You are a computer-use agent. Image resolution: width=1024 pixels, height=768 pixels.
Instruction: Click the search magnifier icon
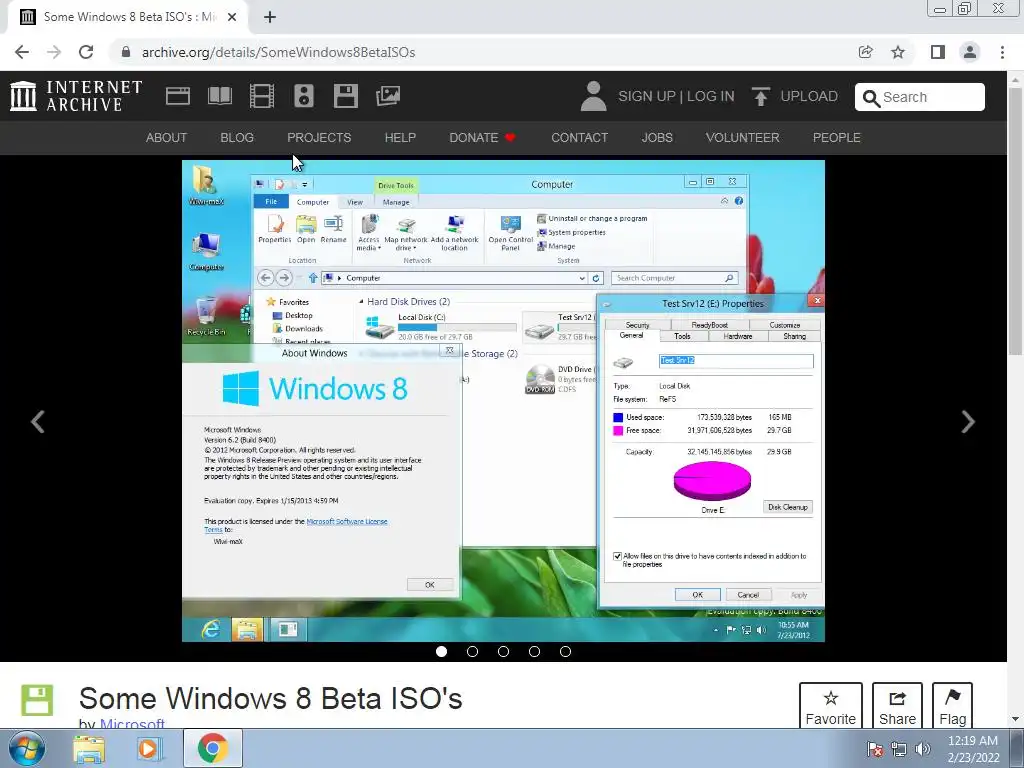coord(871,98)
